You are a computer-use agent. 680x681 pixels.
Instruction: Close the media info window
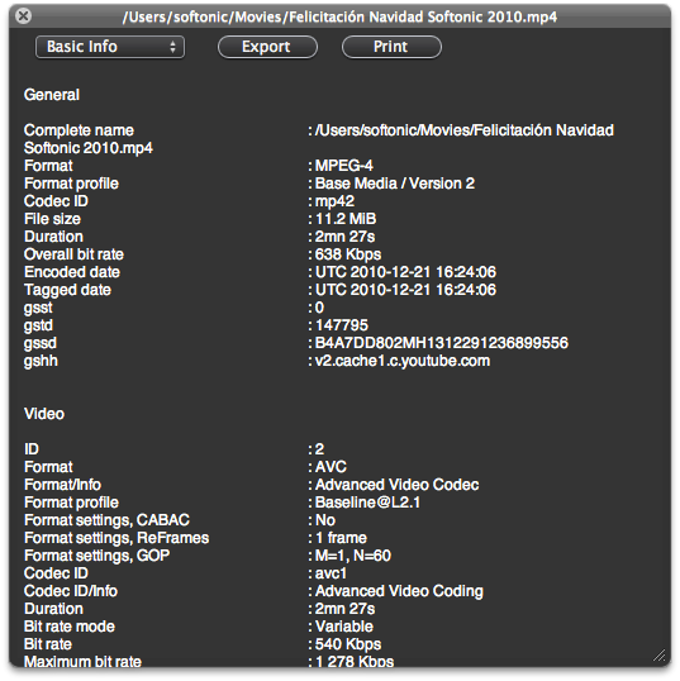pos(23,16)
